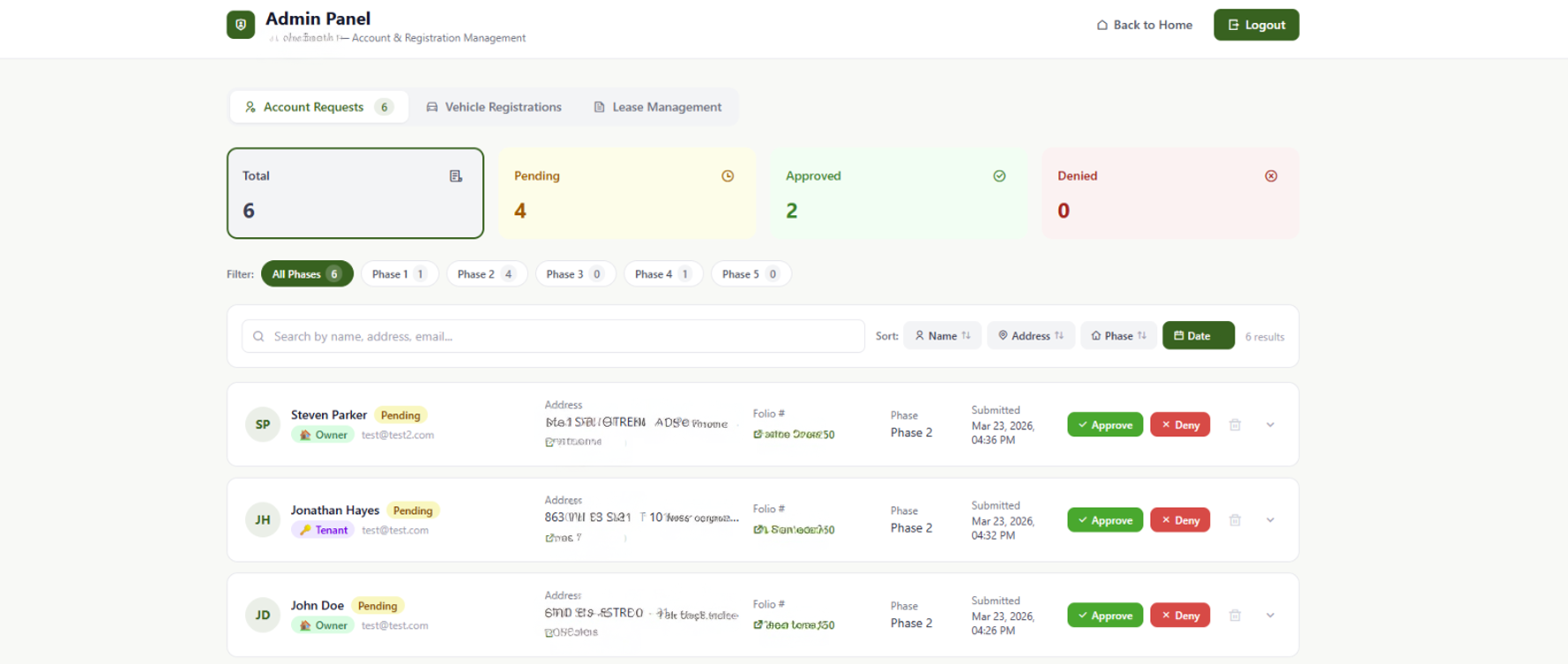Click Steven Parker's folio link icon
The height and width of the screenshot is (664, 1568).
coord(758,435)
